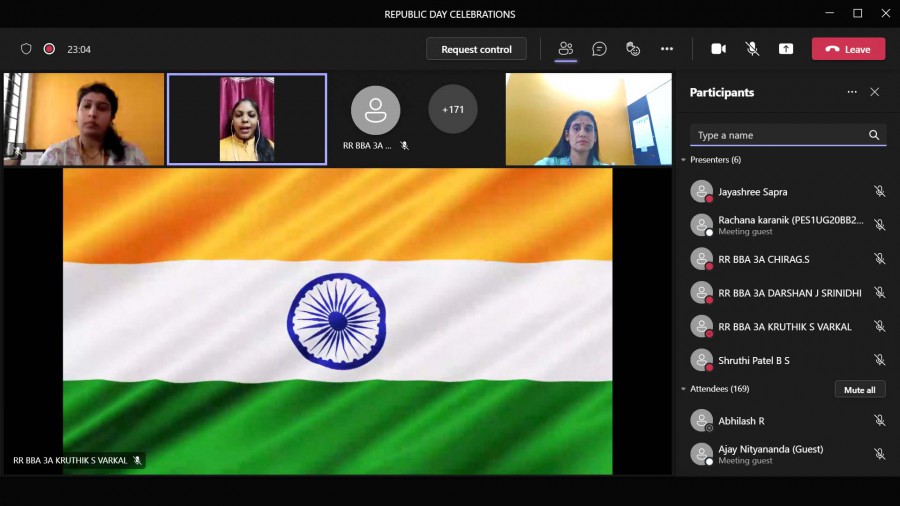Unmute your microphone in the toolbar

coord(752,49)
